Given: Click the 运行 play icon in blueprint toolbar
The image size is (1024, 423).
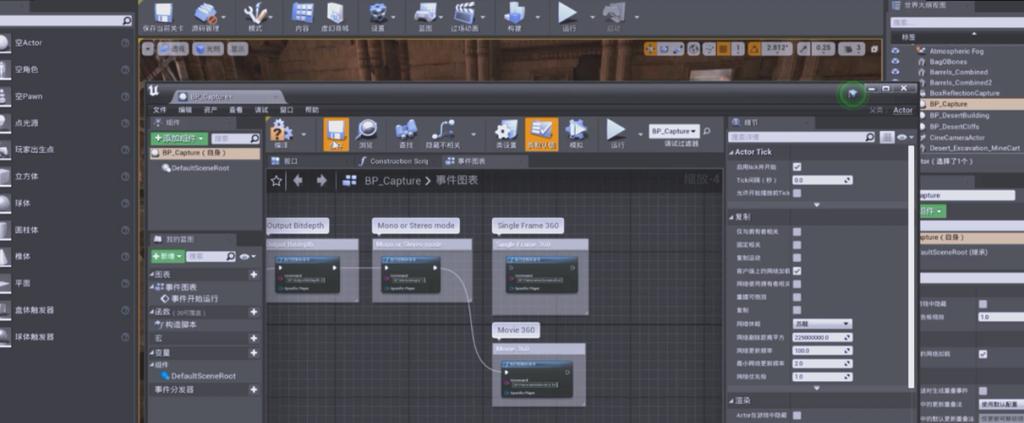Looking at the screenshot, I should click(x=616, y=131).
